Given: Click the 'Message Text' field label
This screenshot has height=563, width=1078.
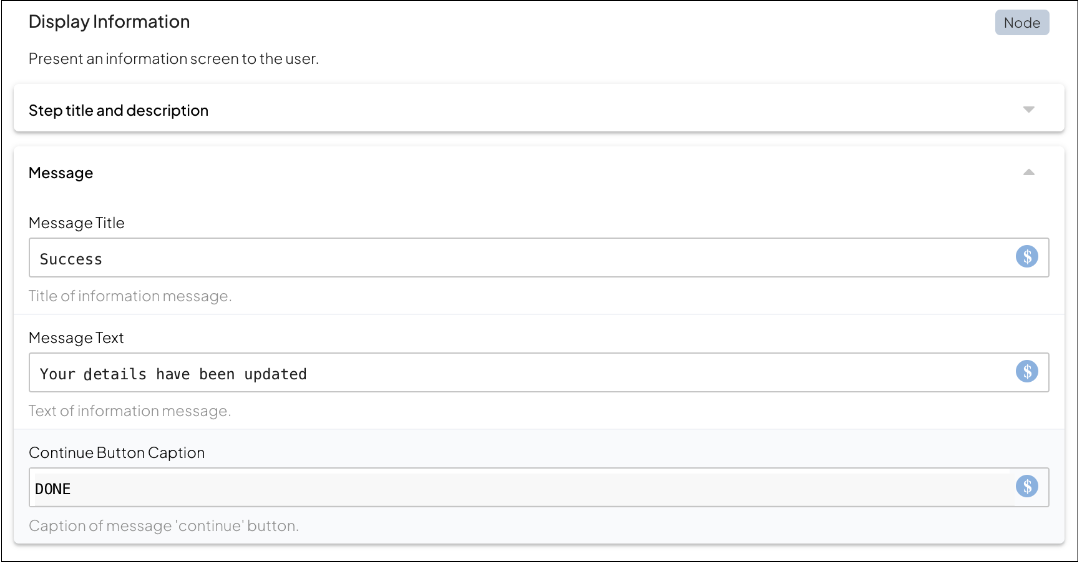Looking at the screenshot, I should click(76, 338).
